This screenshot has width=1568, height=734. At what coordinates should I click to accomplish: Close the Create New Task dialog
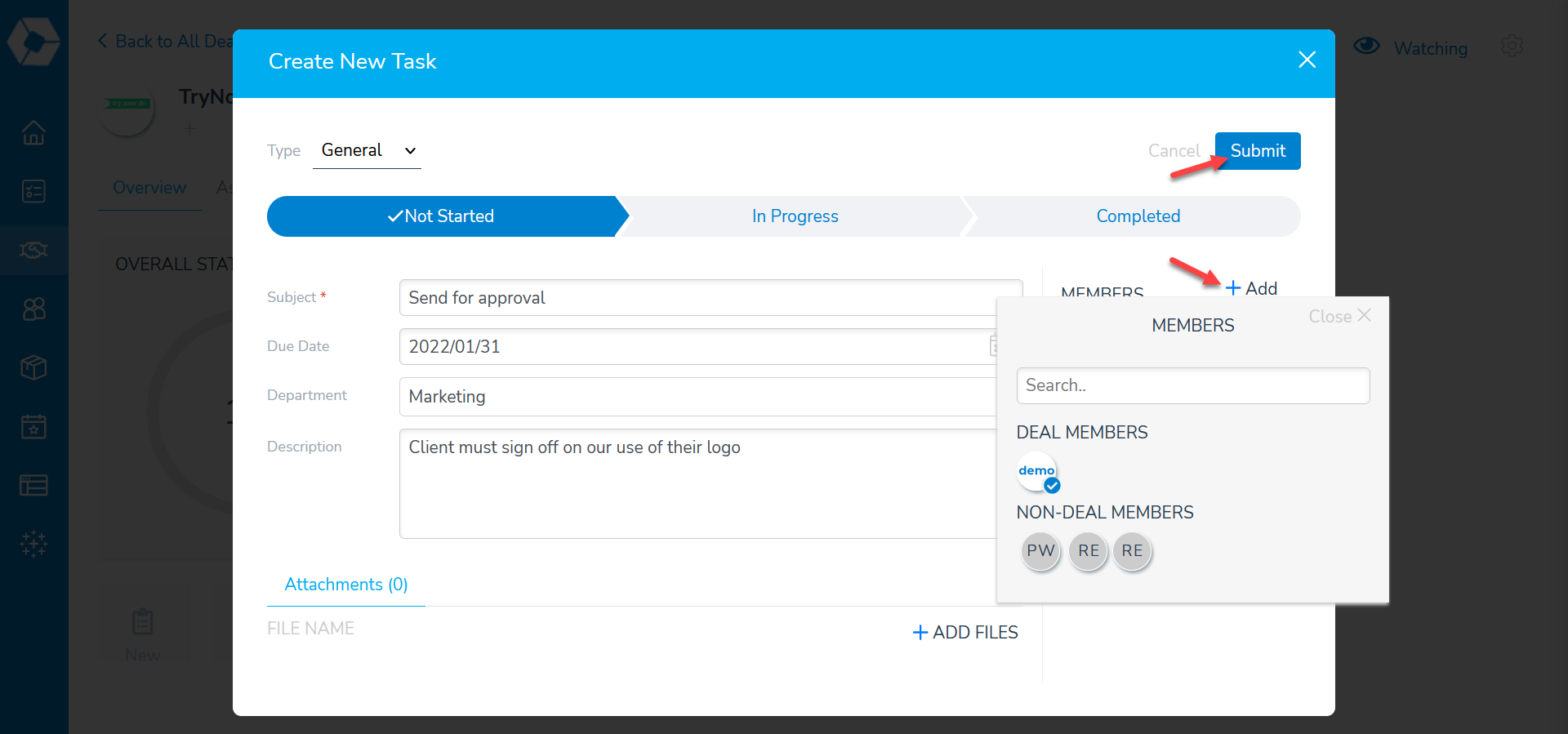pos(1307,60)
